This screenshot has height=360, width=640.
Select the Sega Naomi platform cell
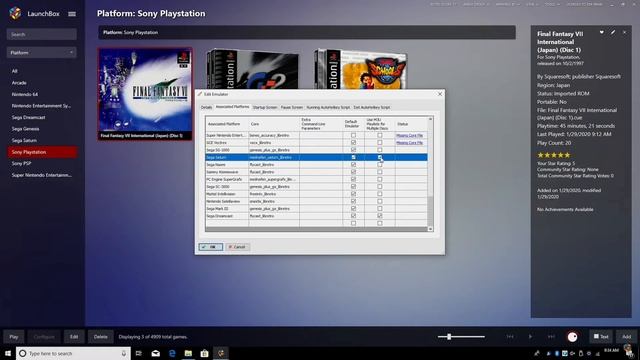coord(227,164)
